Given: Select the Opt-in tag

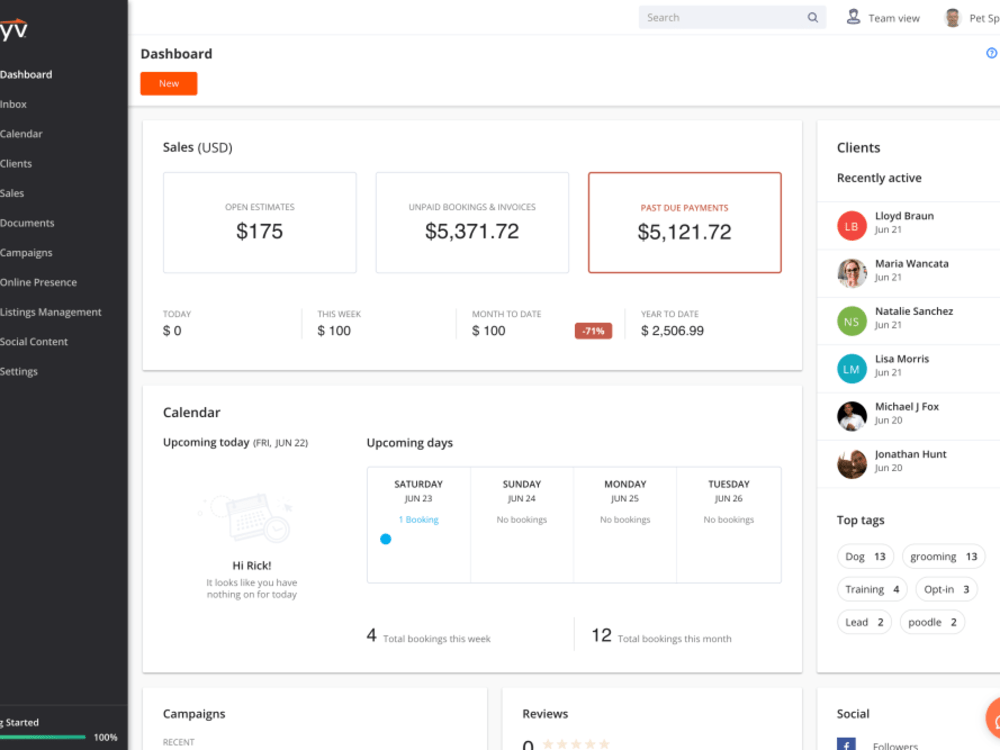Looking at the screenshot, I should click(x=946, y=589).
